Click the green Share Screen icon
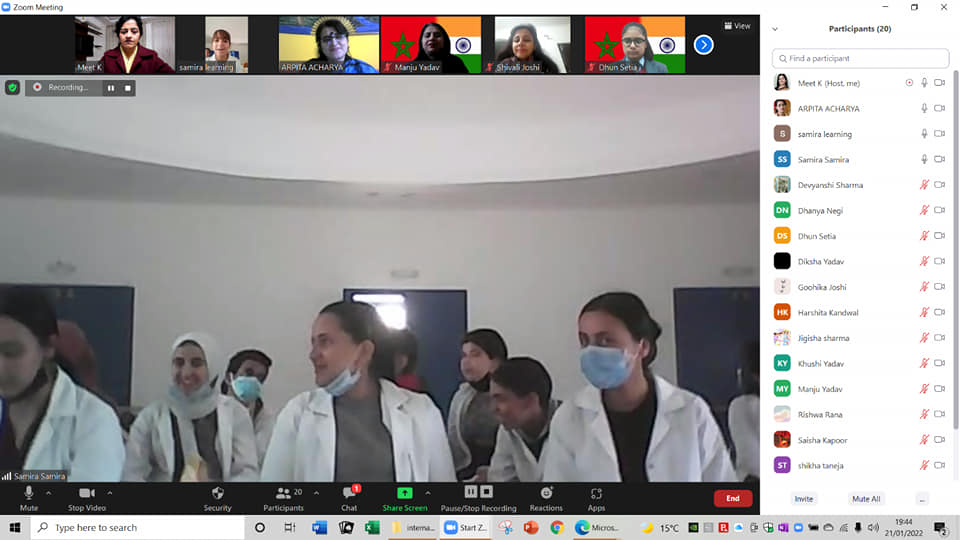Viewport: 960px width, 540px height. pyautogui.click(x=404, y=493)
